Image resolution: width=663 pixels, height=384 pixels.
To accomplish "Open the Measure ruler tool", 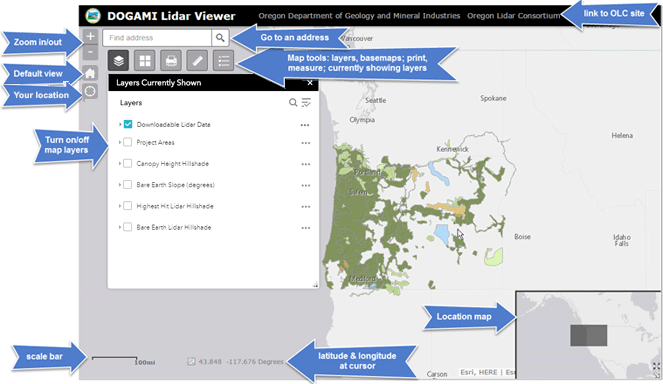I will tap(197, 61).
